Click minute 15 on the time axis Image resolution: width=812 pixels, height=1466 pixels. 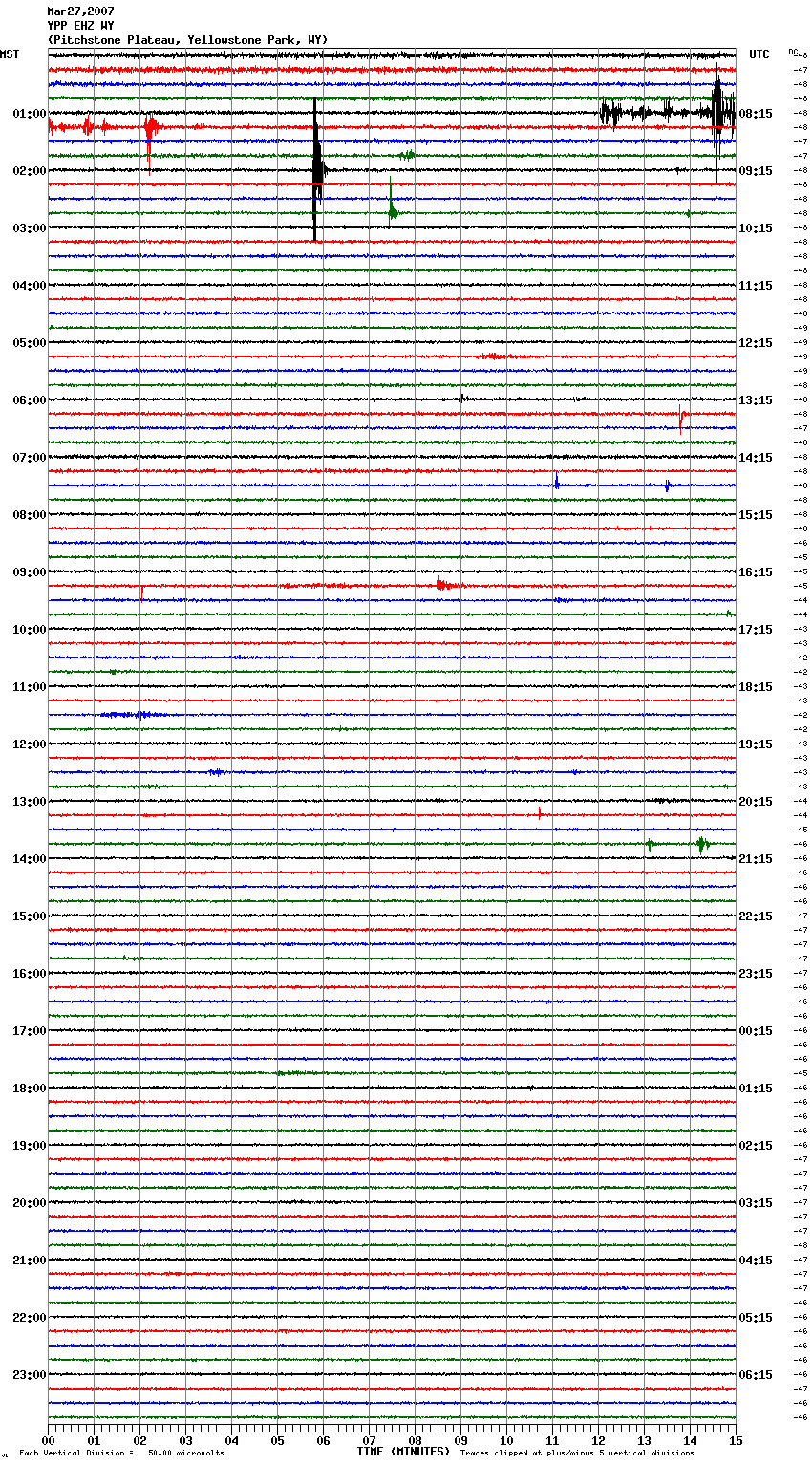click(736, 1440)
